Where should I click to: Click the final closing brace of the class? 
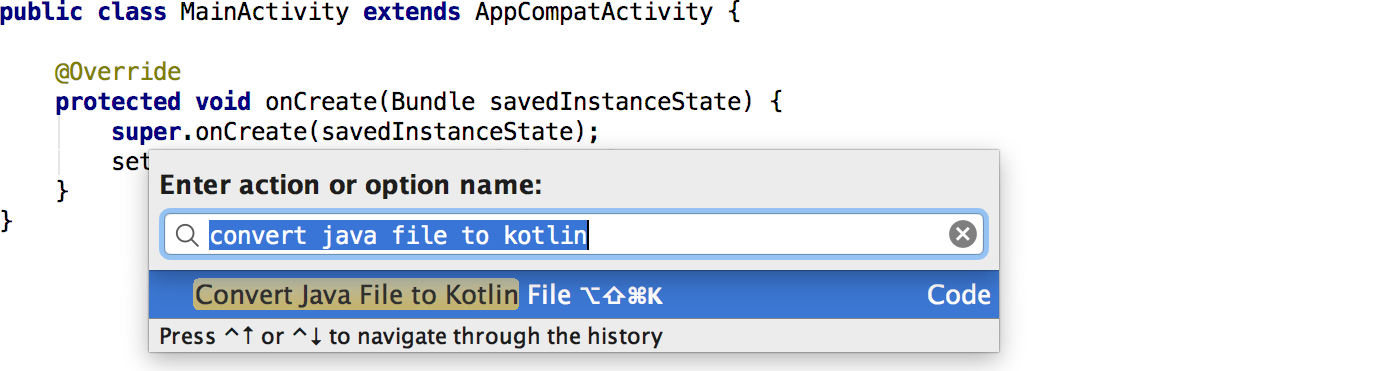point(7,220)
